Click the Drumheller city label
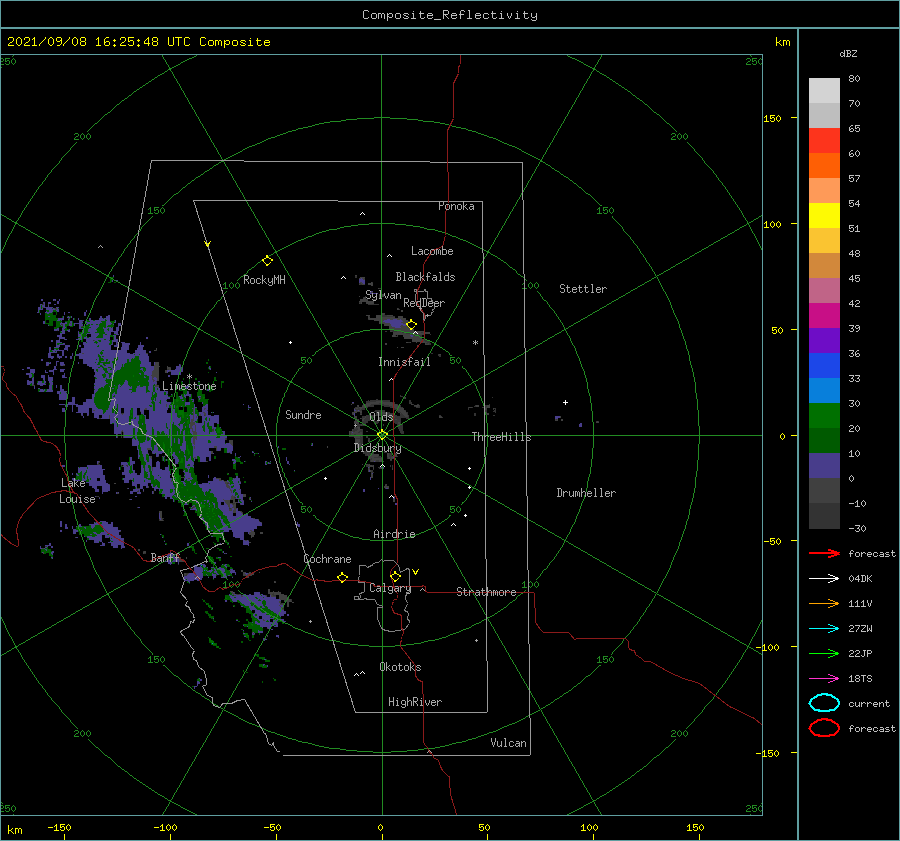The image size is (900, 841). click(586, 493)
